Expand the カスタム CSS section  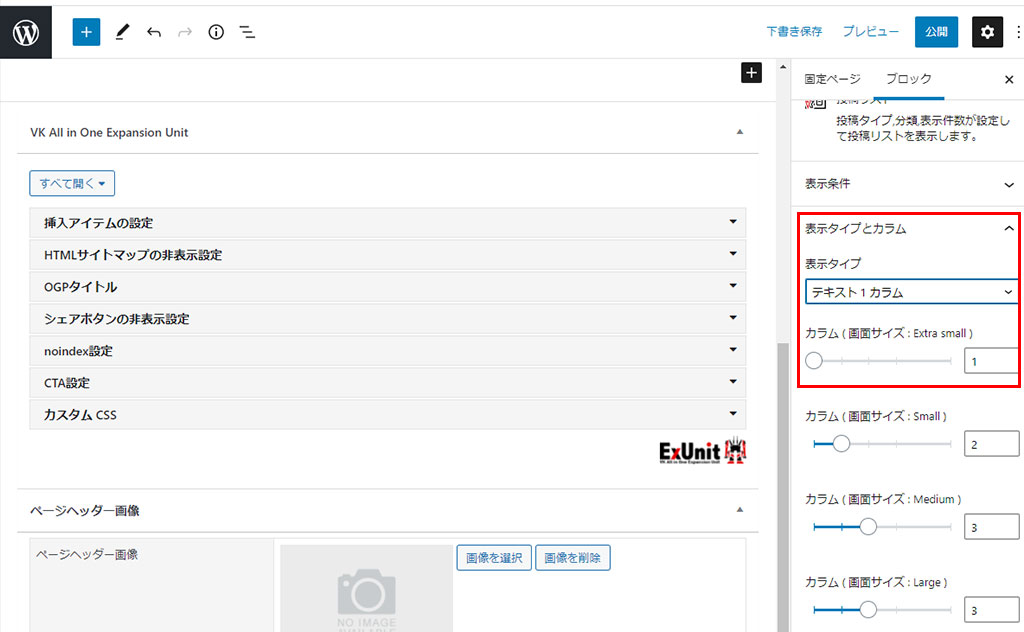click(x=388, y=415)
